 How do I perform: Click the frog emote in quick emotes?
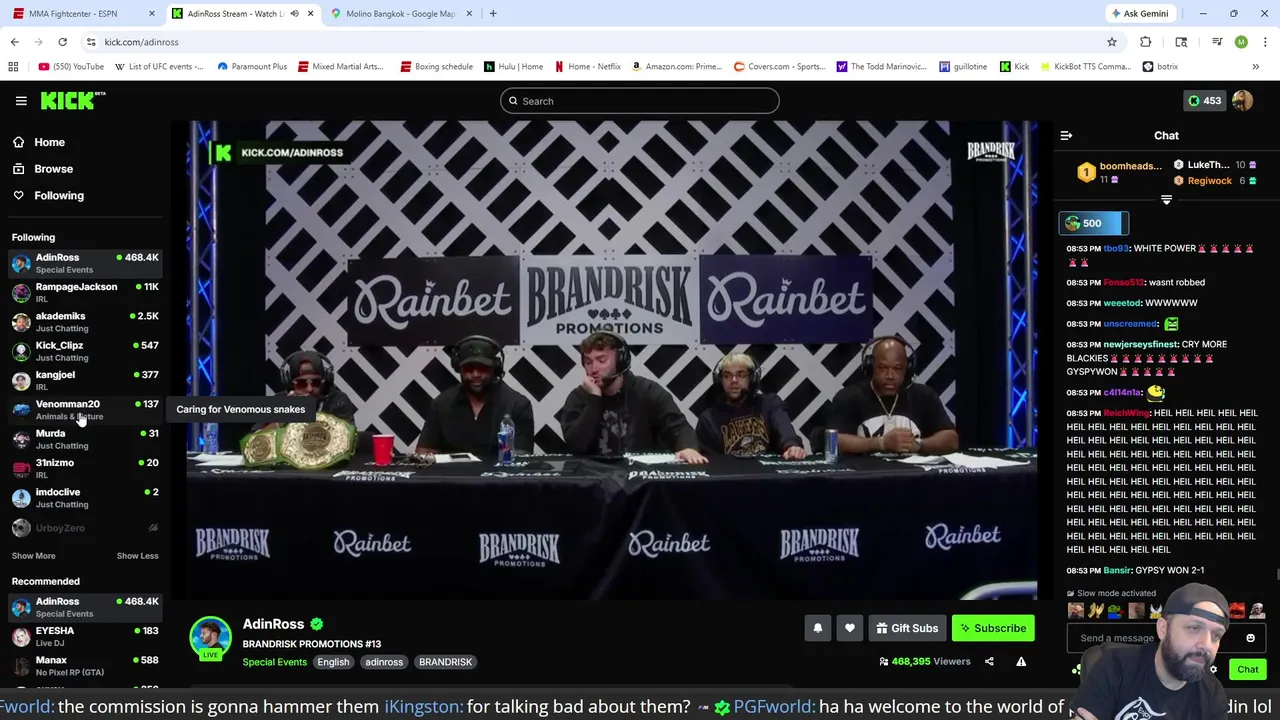coord(1116,610)
